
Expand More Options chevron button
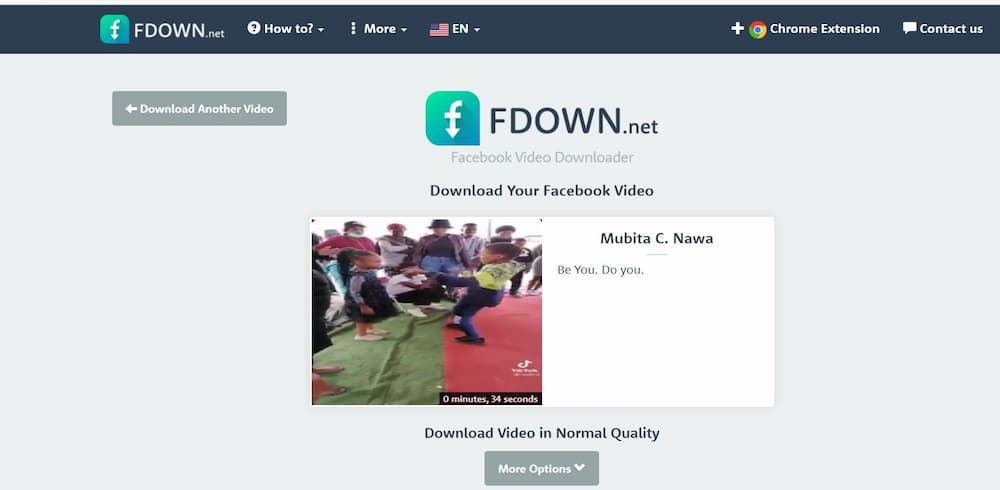[541, 468]
